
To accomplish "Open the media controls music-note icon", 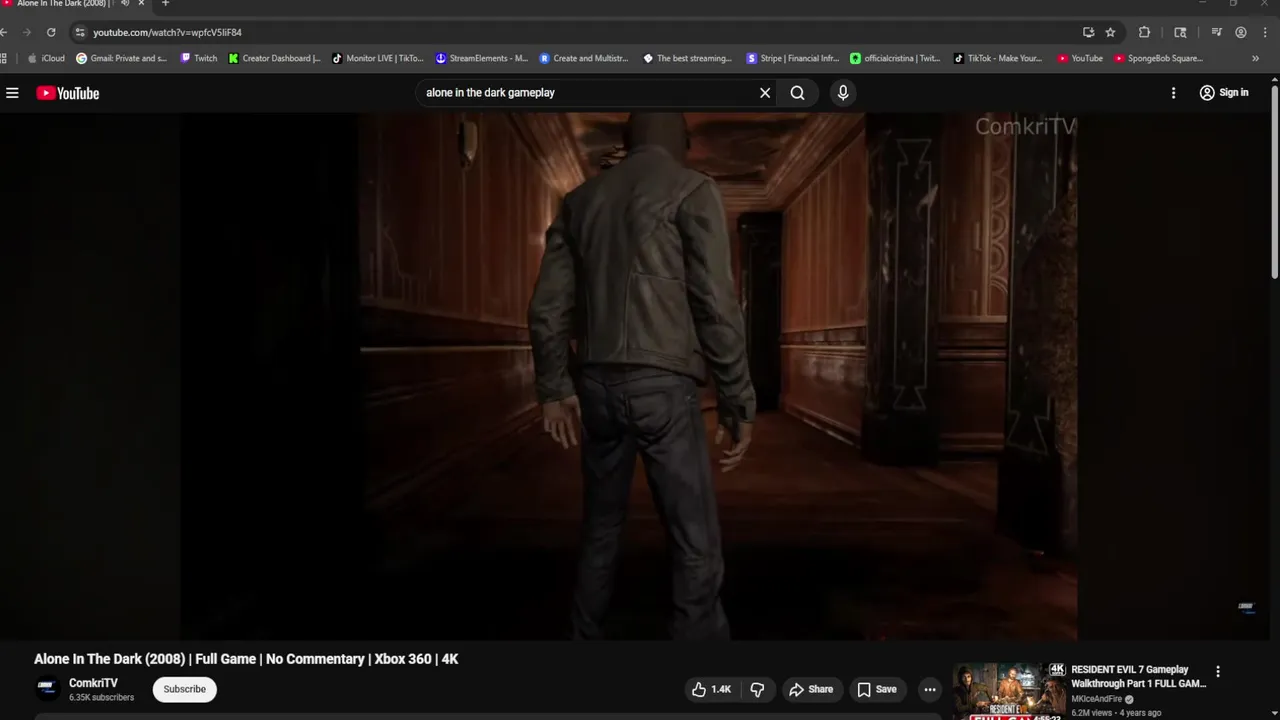I will point(1216,32).
